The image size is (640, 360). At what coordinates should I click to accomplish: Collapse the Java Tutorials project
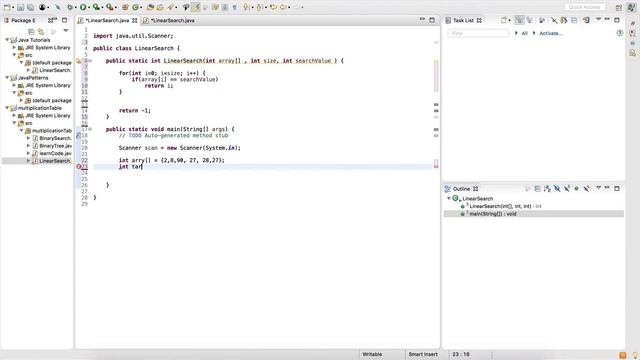click(7, 40)
